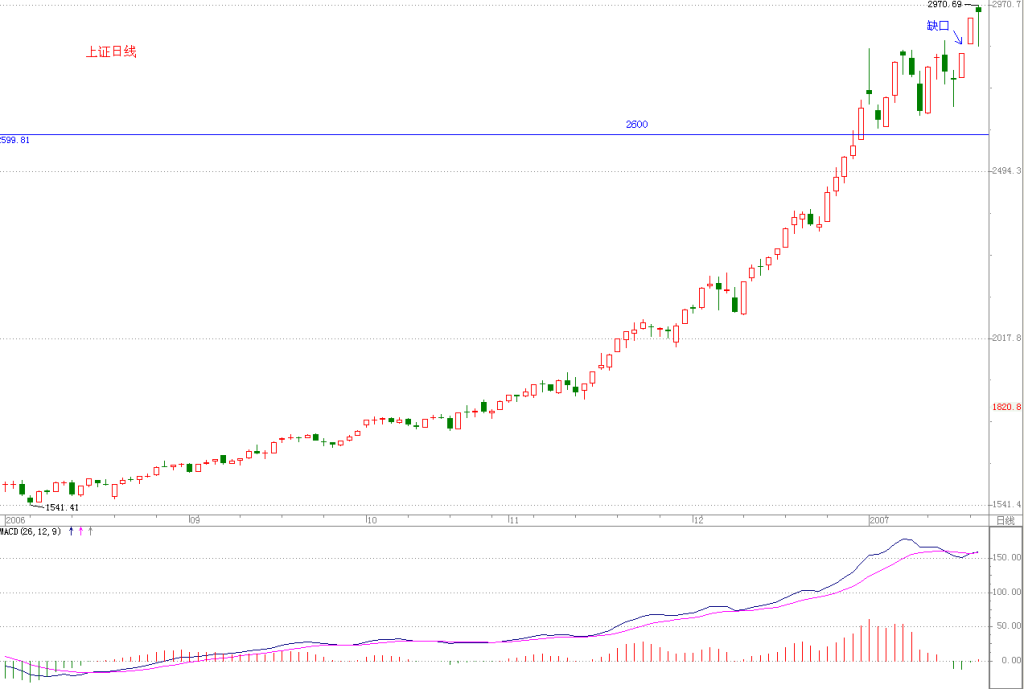Click the 2970.69 high price marker
The width and height of the screenshot is (1024, 689).
944,5
